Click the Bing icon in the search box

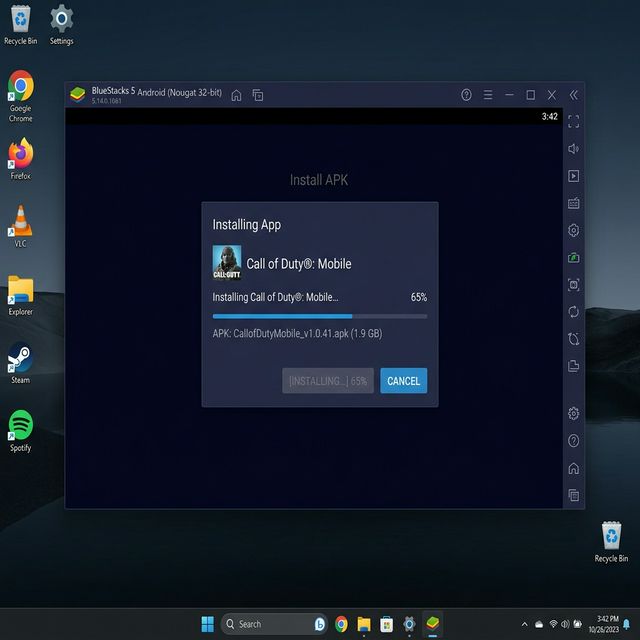320,624
